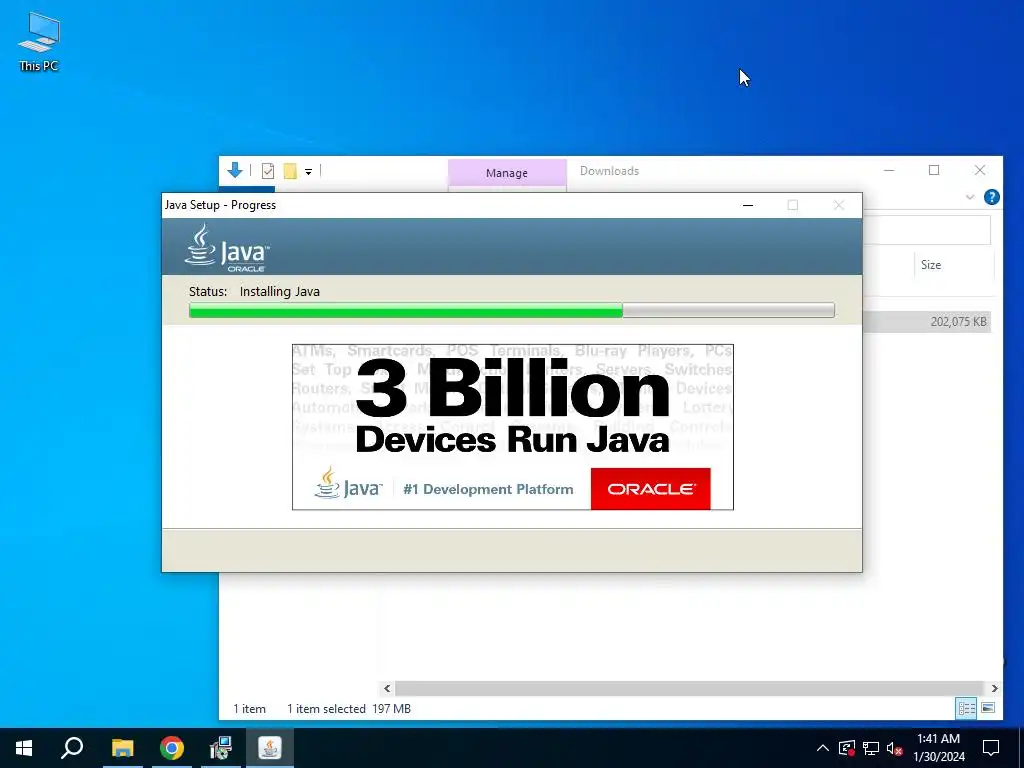Click the red Oracle logo in banner
This screenshot has height=768, width=1024.
(x=650, y=489)
